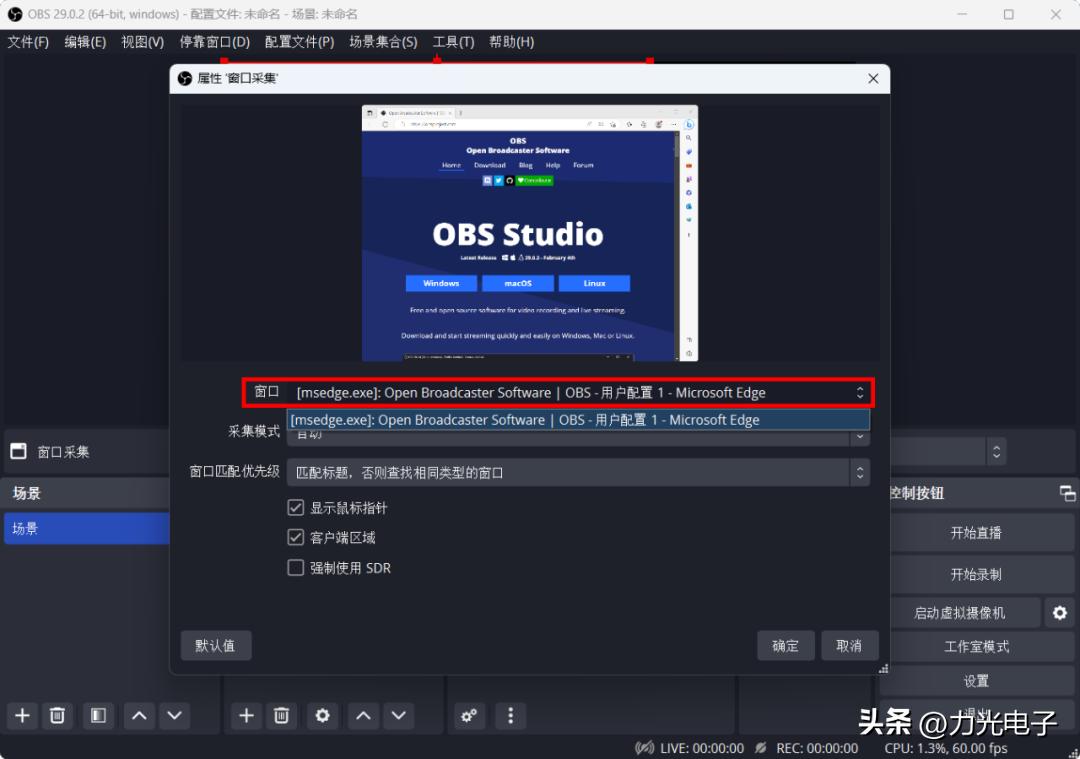The height and width of the screenshot is (759, 1080).
Task: Confirm with the 确定 button
Action: [785, 645]
